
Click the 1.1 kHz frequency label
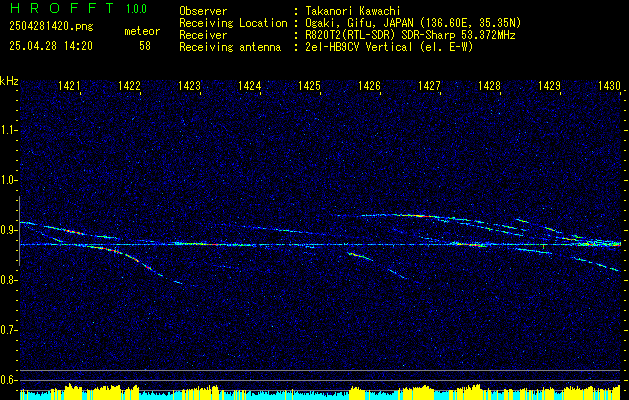coord(9,130)
